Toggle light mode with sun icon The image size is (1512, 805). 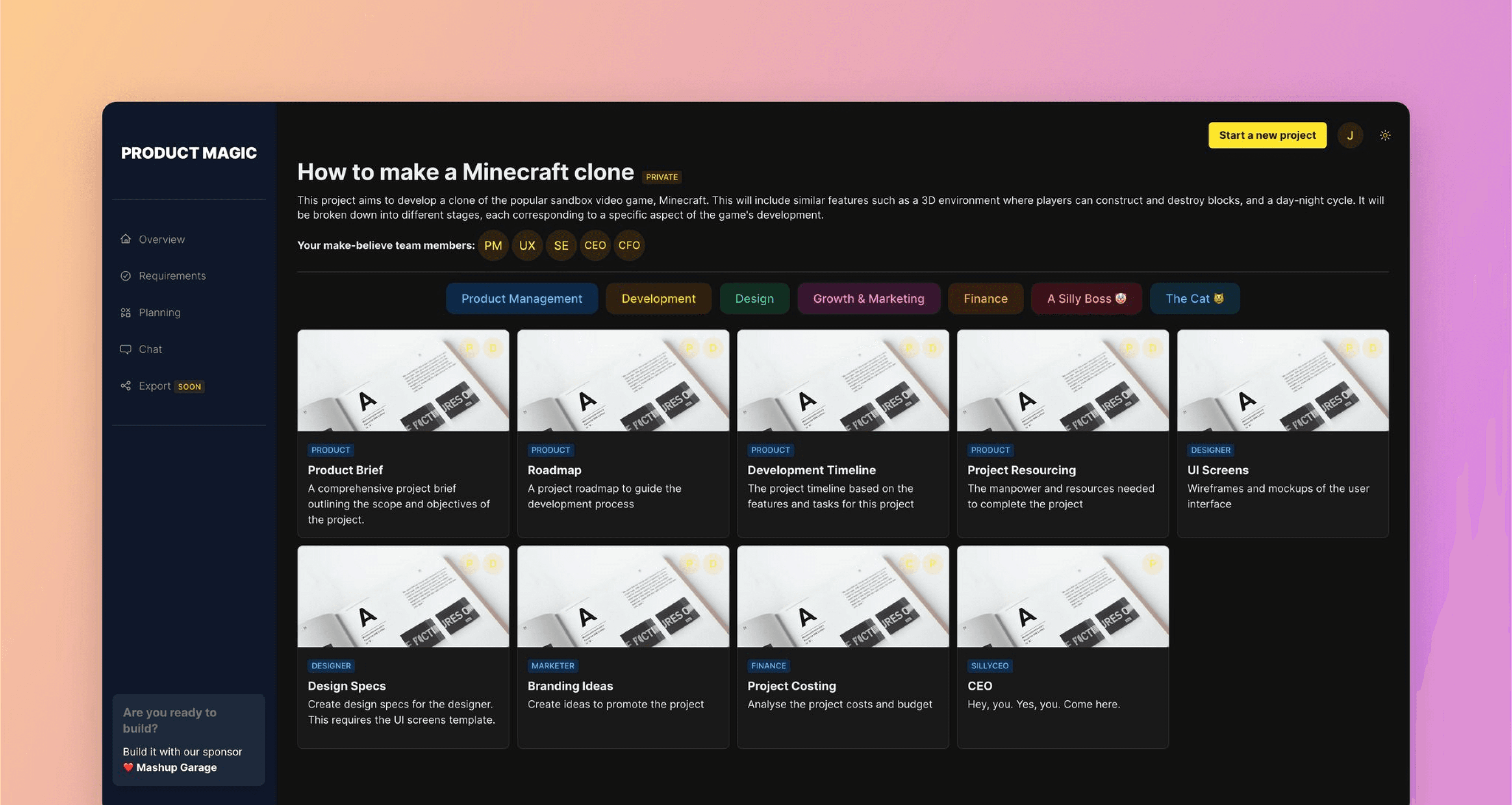(x=1385, y=135)
